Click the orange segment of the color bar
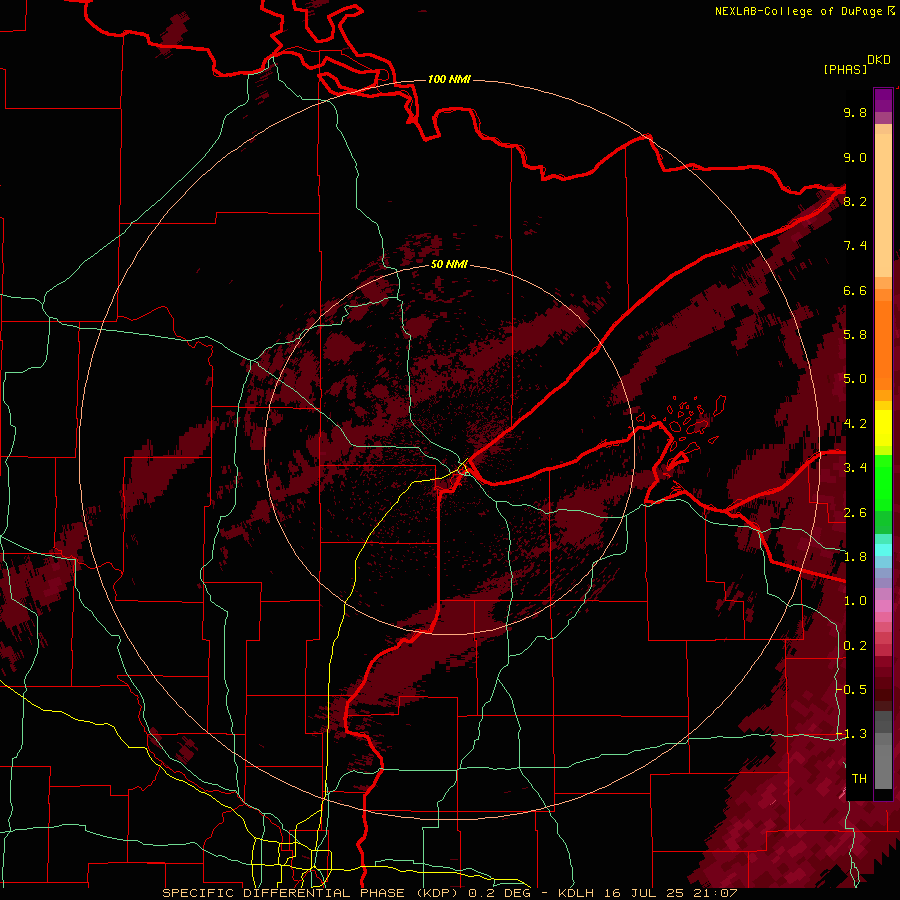900x900 pixels. tap(883, 340)
